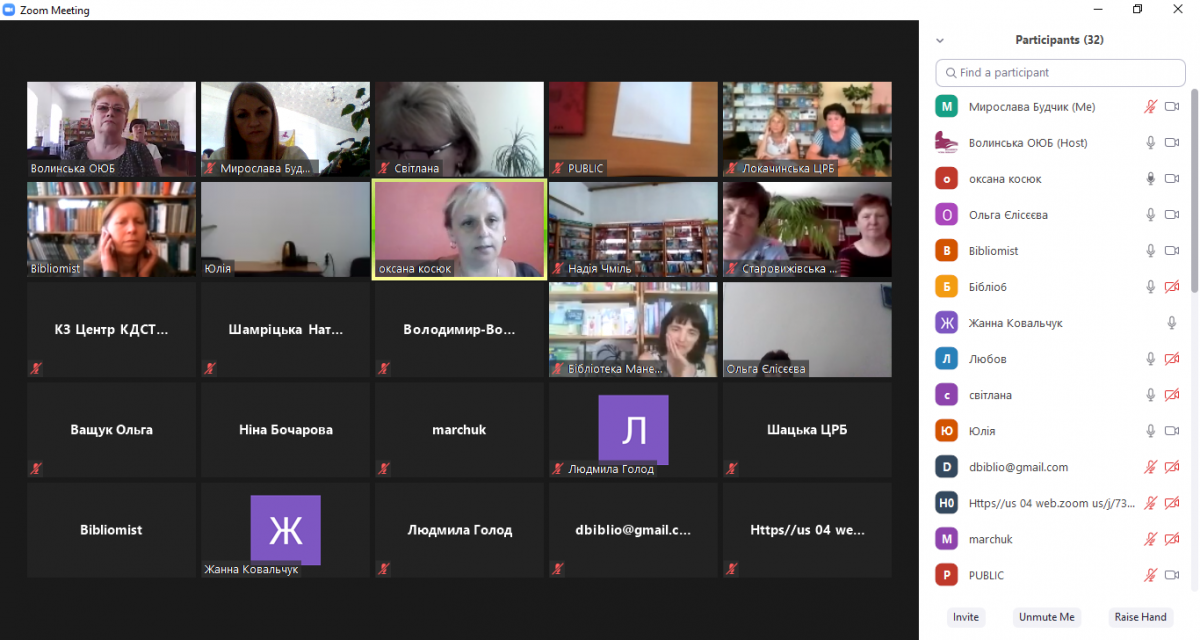Click the Локачинська ЦРБ video tile
Image resolution: width=1200 pixels, height=640 pixels.
[x=807, y=129]
